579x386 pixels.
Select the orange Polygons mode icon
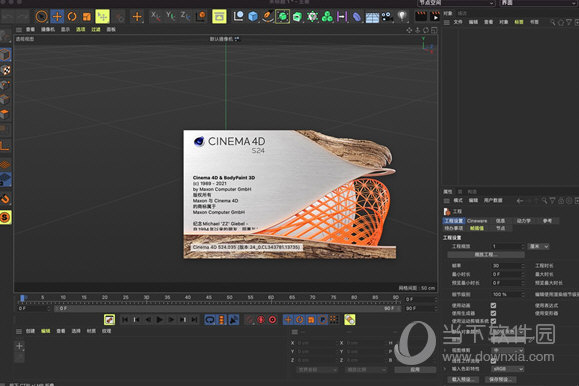(5, 114)
